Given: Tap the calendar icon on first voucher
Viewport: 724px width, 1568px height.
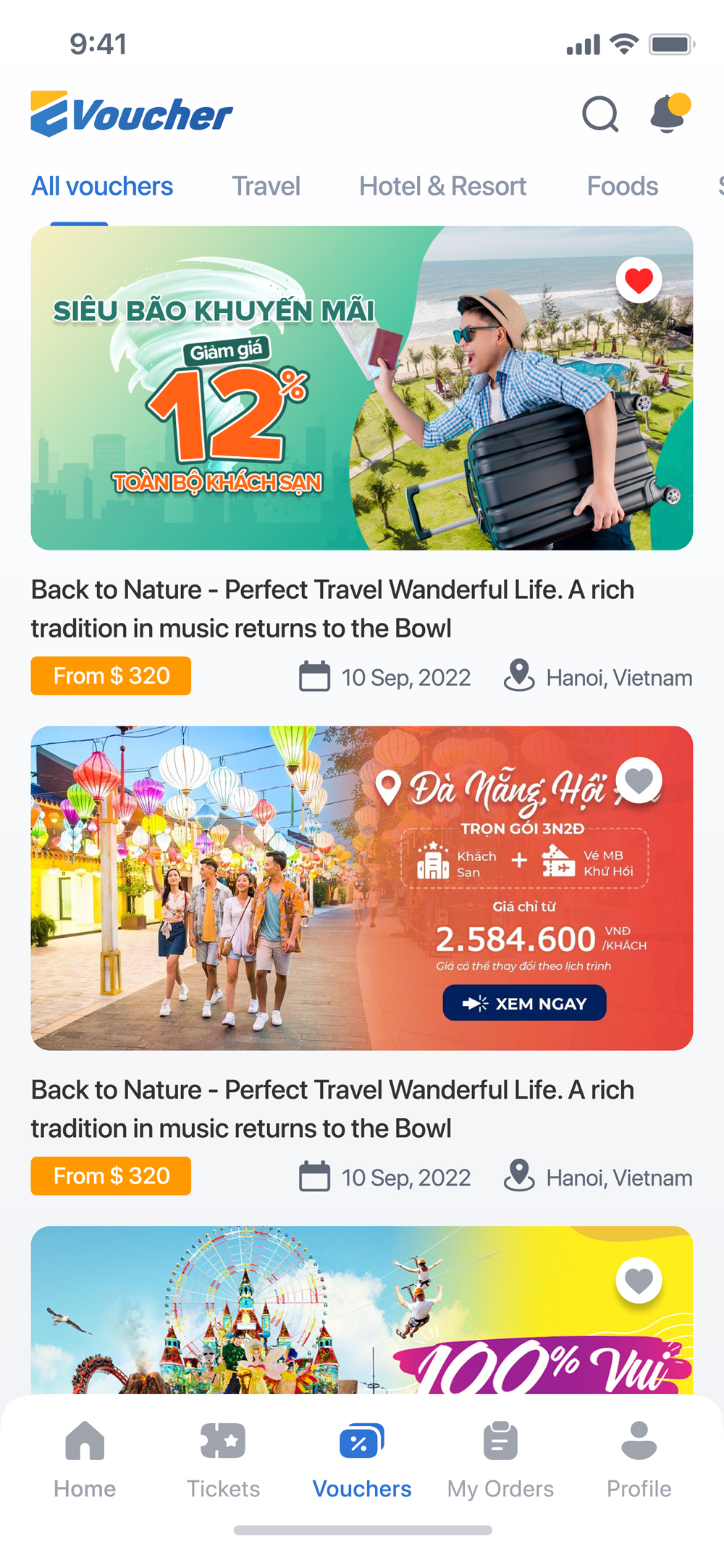Looking at the screenshot, I should tap(314, 676).
